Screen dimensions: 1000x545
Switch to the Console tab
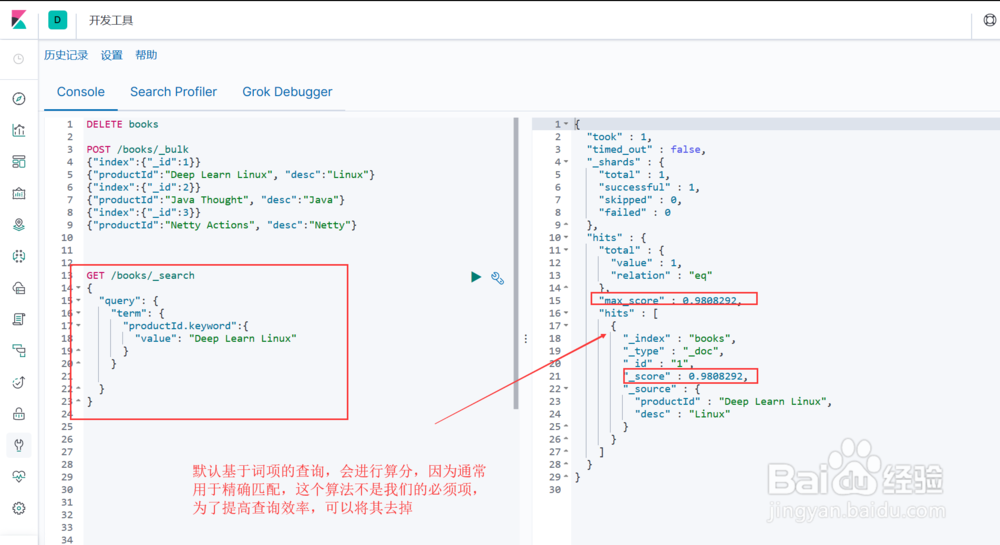[80, 92]
